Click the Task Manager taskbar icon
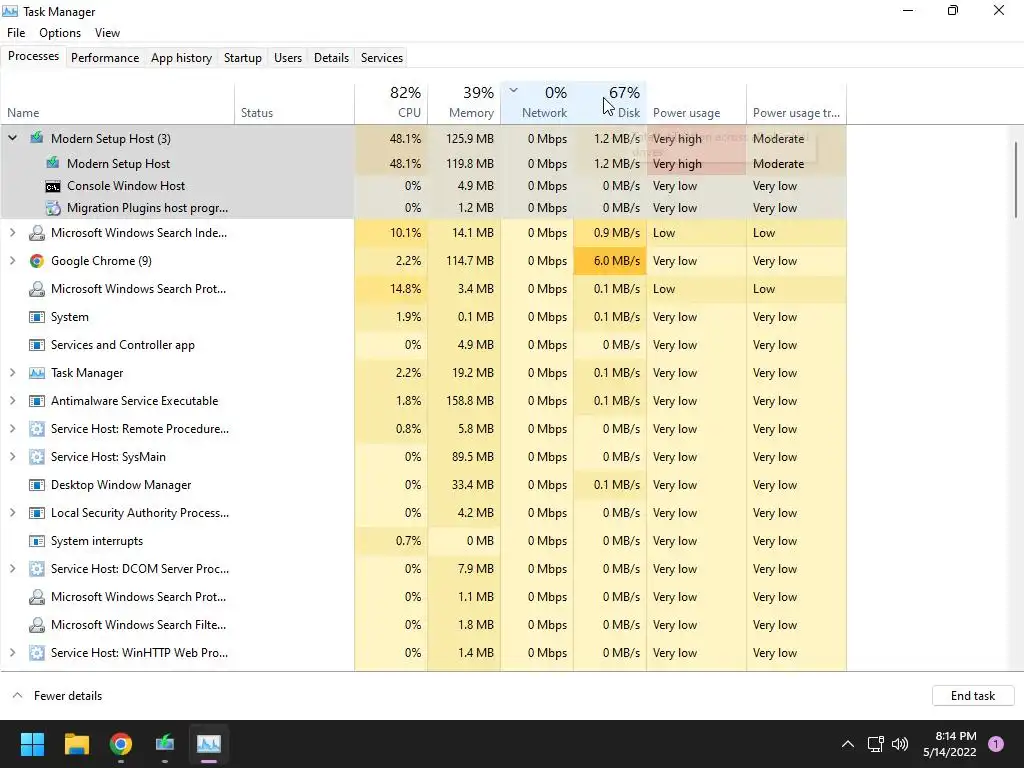The height and width of the screenshot is (768, 1024). (209, 744)
